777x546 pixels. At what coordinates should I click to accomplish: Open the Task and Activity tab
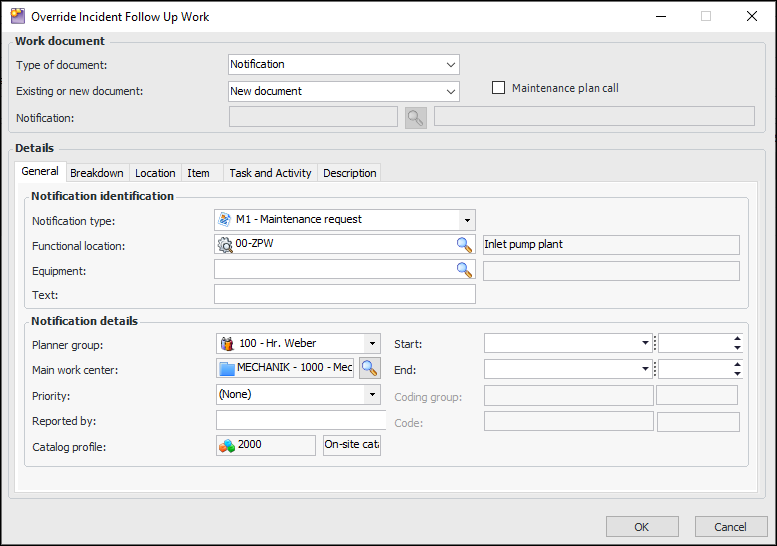pyautogui.click(x=270, y=173)
